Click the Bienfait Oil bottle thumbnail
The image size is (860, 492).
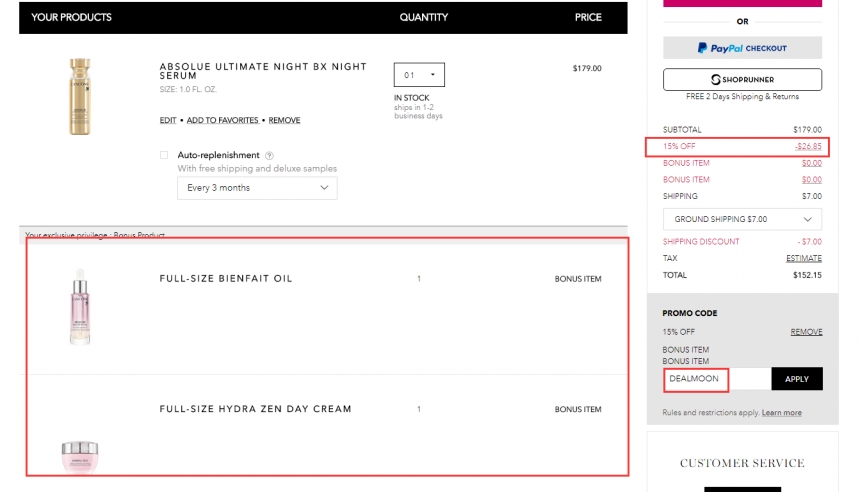pos(80,307)
